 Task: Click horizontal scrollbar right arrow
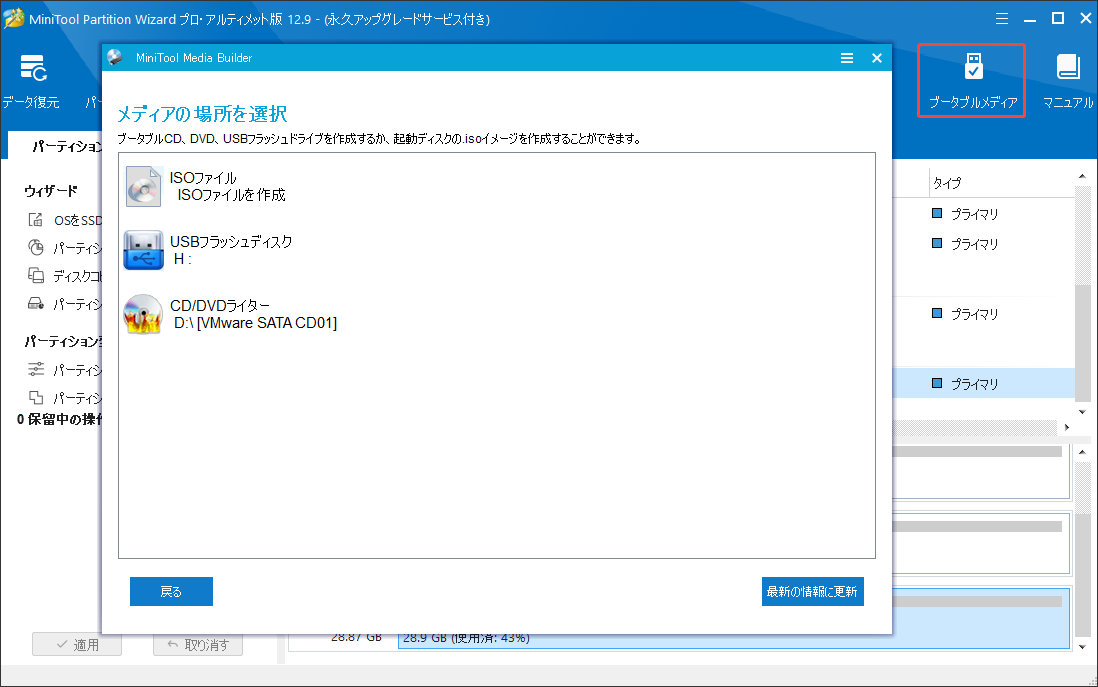click(1066, 427)
